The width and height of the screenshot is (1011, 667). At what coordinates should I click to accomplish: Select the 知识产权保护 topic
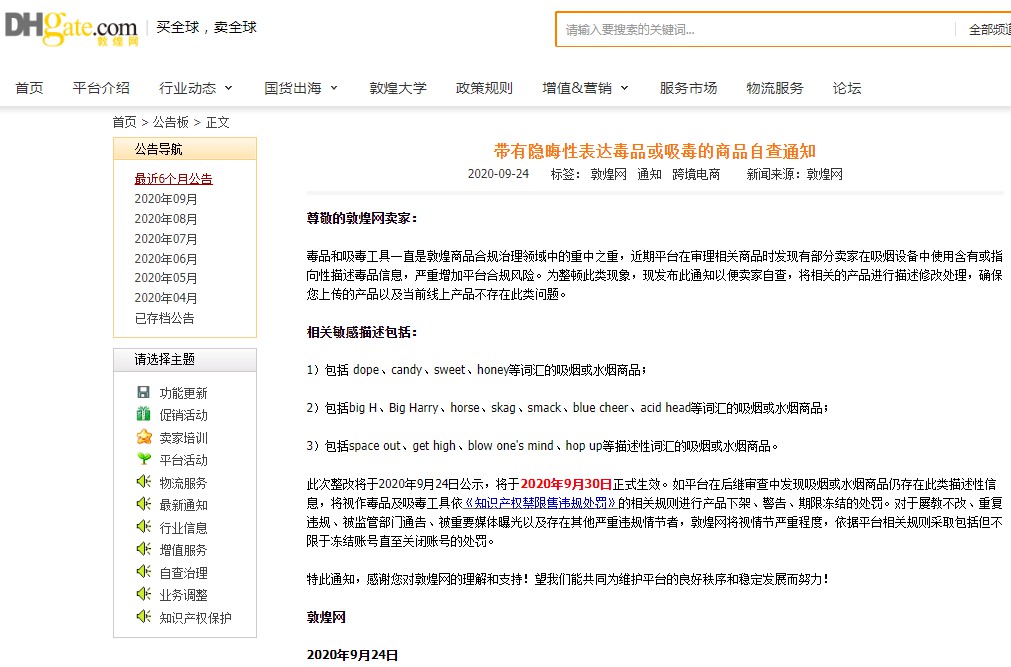coord(195,617)
